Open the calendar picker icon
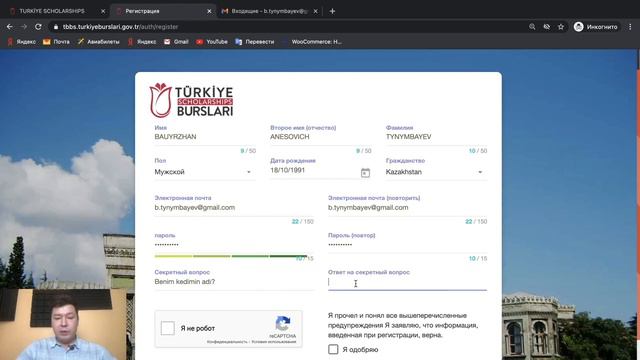 [x=365, y=173]
